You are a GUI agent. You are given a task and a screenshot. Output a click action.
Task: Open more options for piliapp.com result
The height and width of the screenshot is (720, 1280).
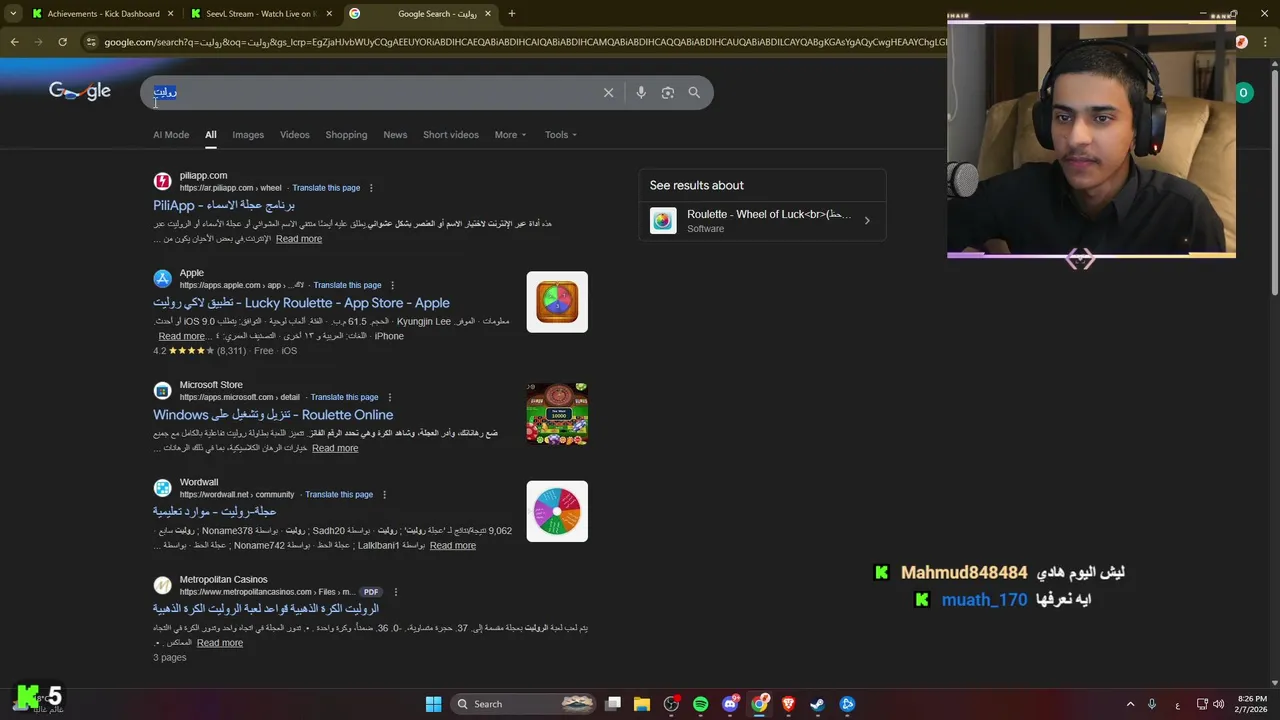pos(371,188)
